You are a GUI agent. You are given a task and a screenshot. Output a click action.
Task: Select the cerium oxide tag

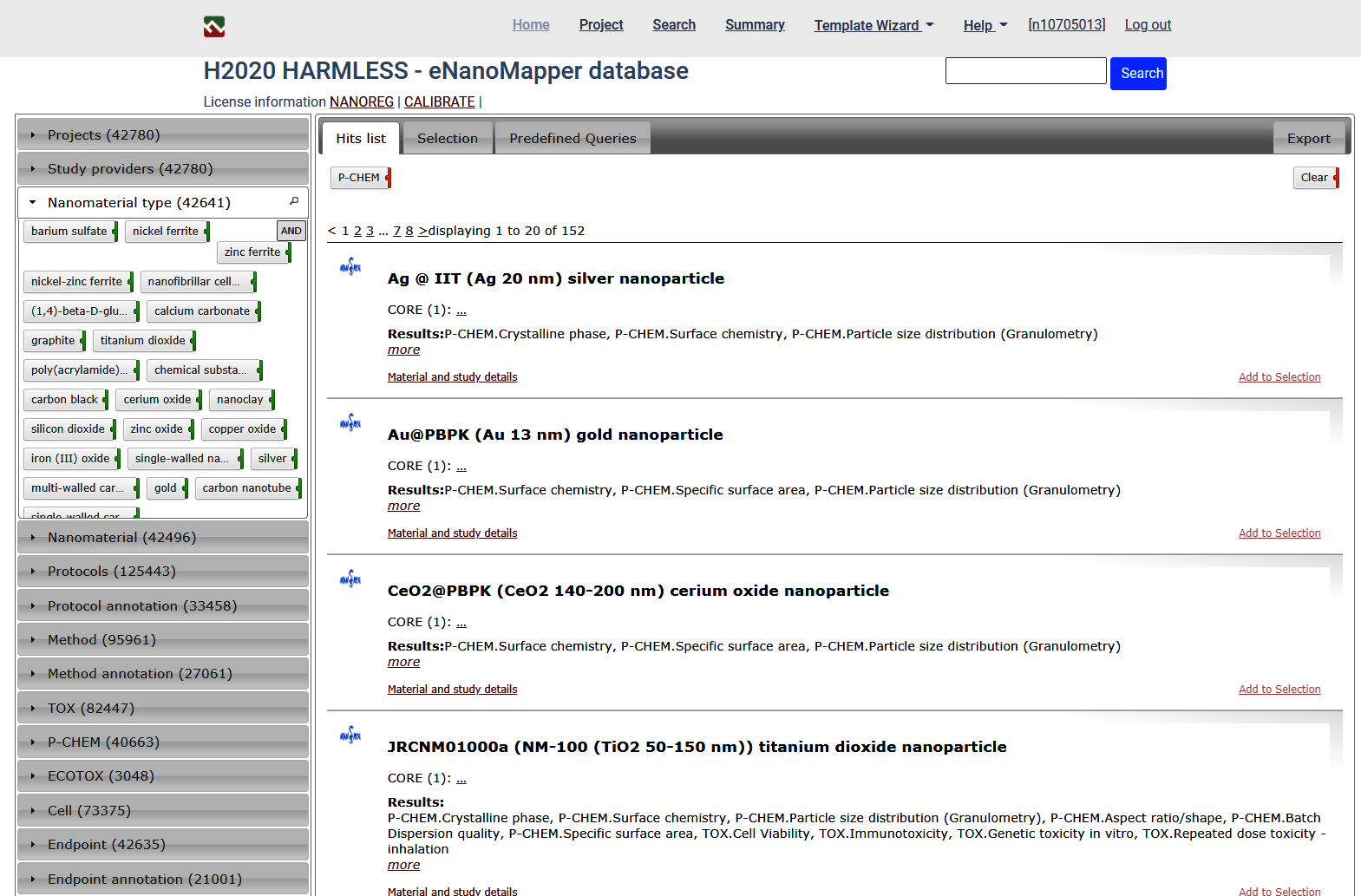pos(159,400)
